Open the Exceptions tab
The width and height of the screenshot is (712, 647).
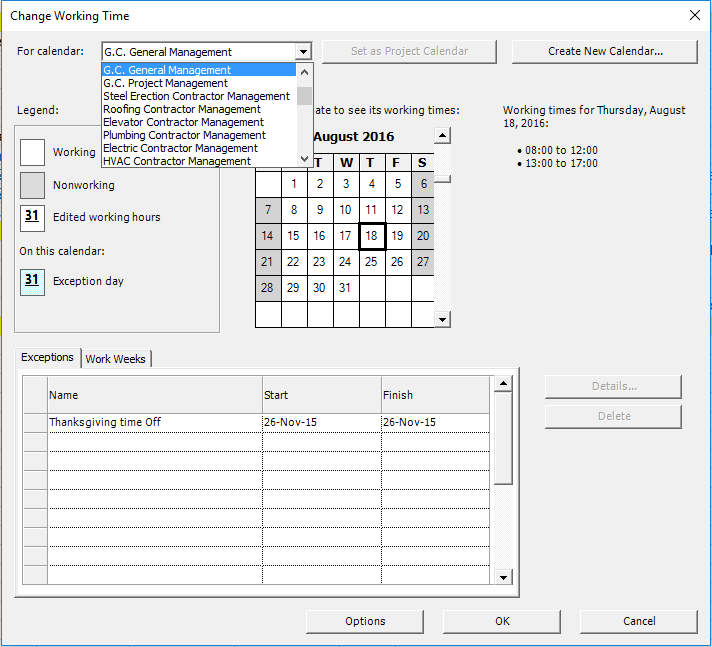(48, 358)
